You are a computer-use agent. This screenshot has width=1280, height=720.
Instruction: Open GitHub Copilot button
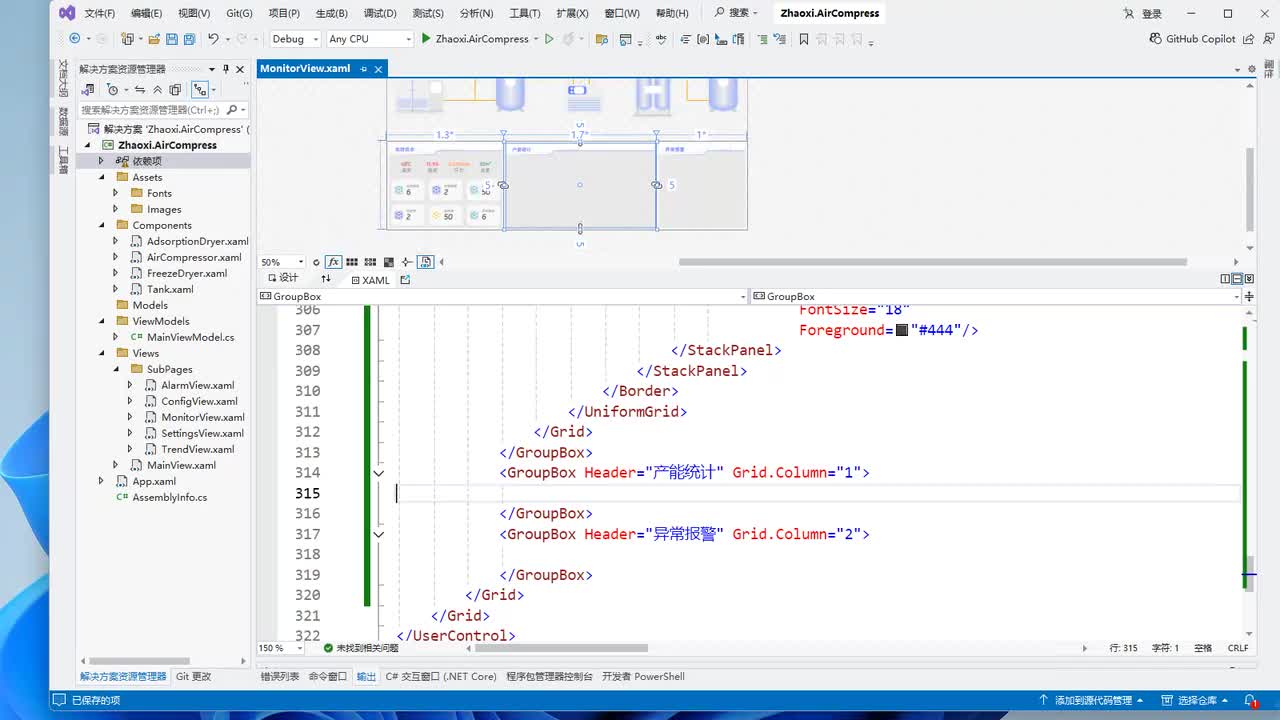pos(1193,39)
